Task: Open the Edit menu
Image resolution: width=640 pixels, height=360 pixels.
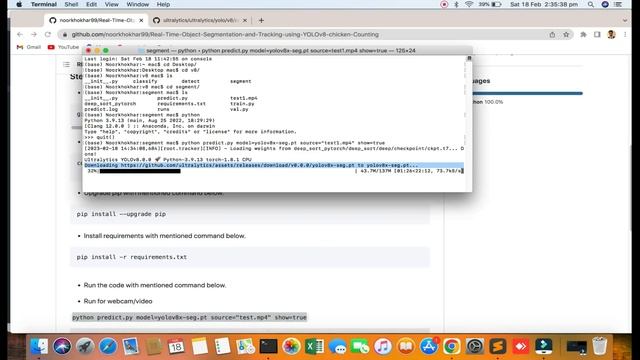Action: pos(91,4)
